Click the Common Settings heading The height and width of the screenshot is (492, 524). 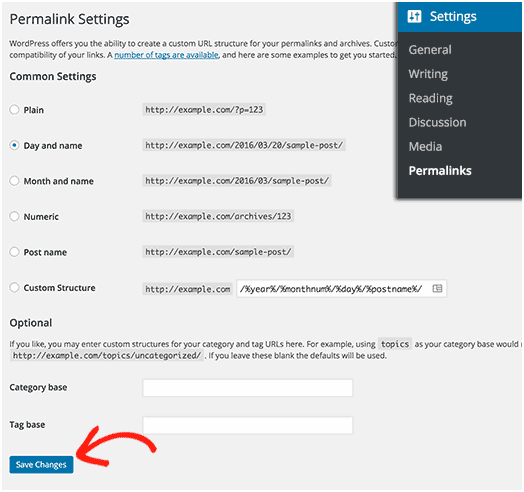(x=53, y=77)
